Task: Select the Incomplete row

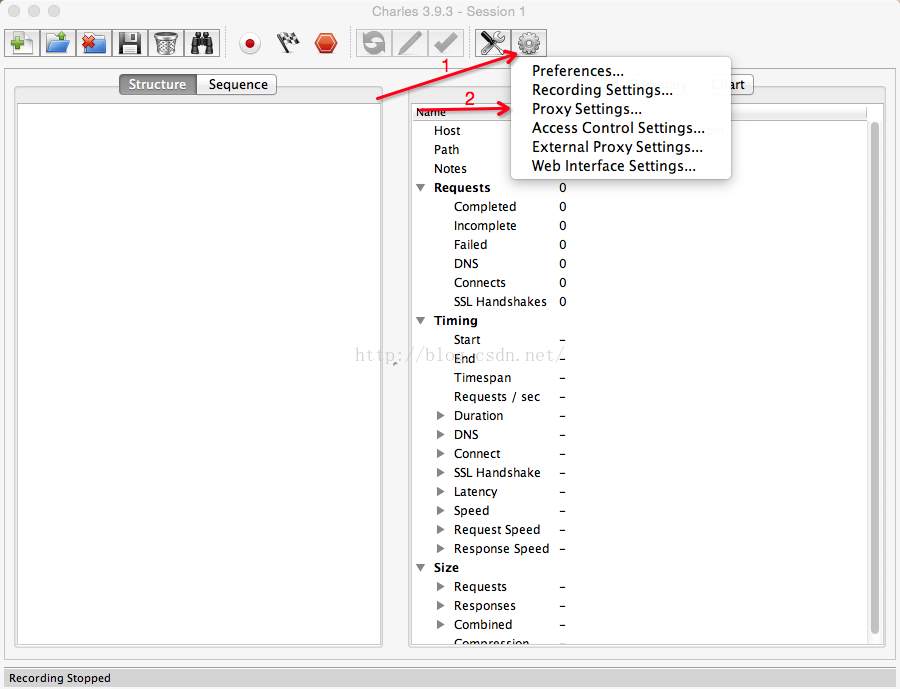Action: coord(639,225)
